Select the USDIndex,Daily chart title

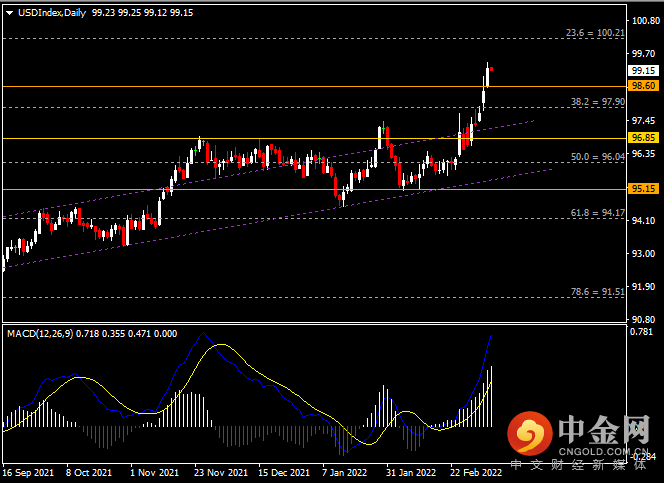point(52,13)
